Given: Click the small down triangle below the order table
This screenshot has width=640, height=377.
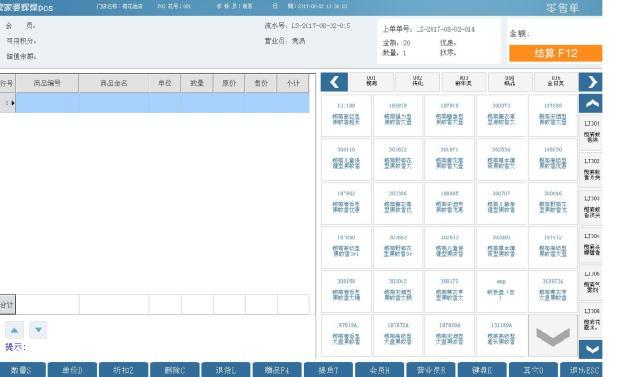Looking at the screenshot, I should [x=38, y=330].
